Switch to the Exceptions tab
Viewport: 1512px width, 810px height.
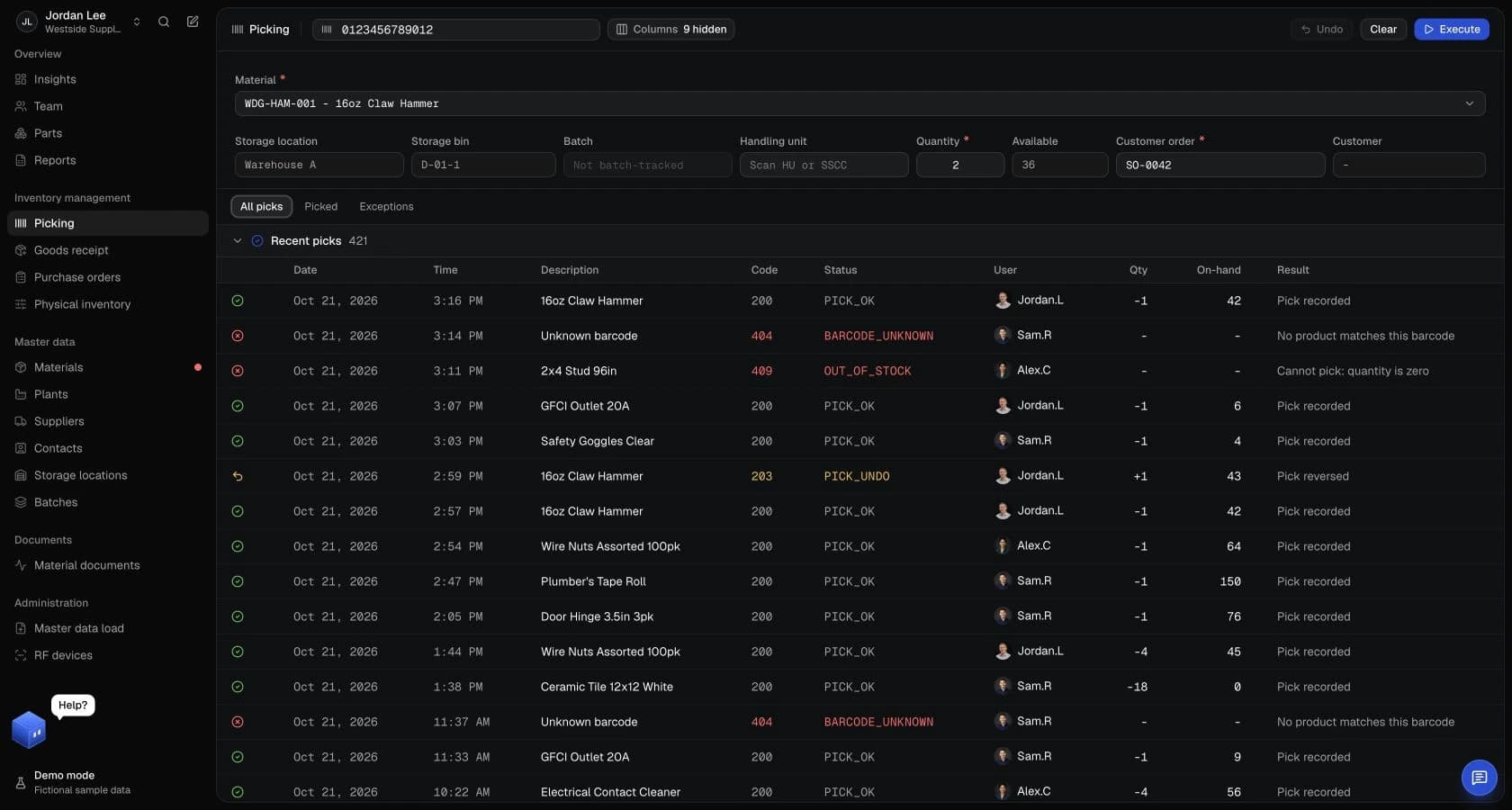pos(386,207)
